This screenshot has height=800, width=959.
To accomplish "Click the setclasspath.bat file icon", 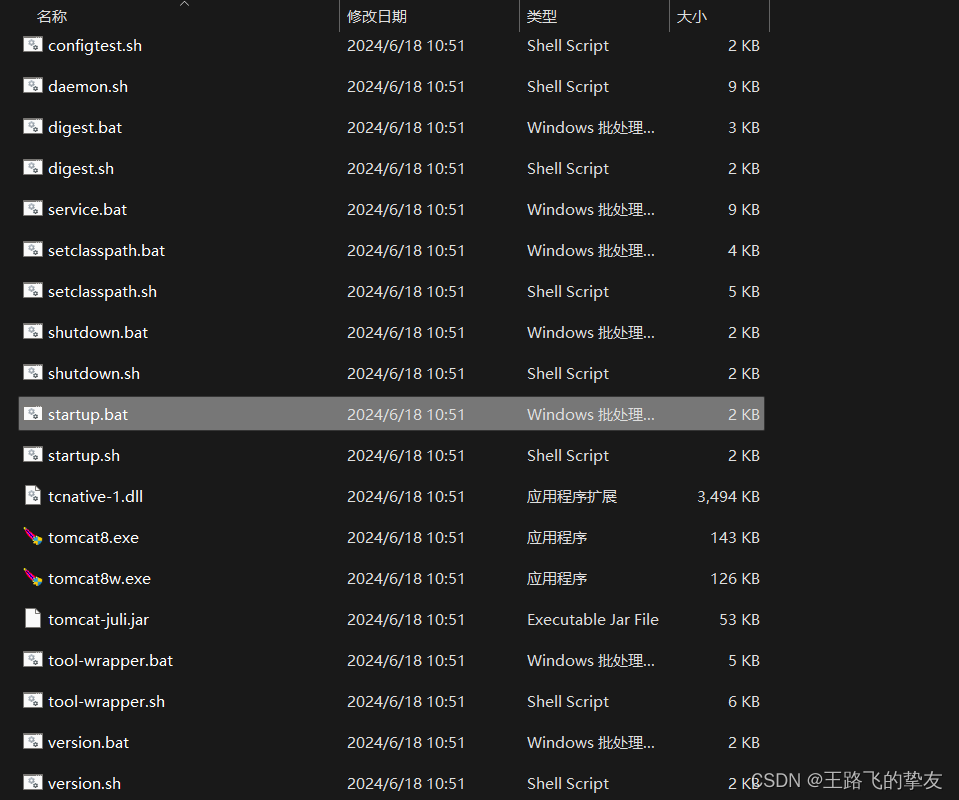I will 33,250.
